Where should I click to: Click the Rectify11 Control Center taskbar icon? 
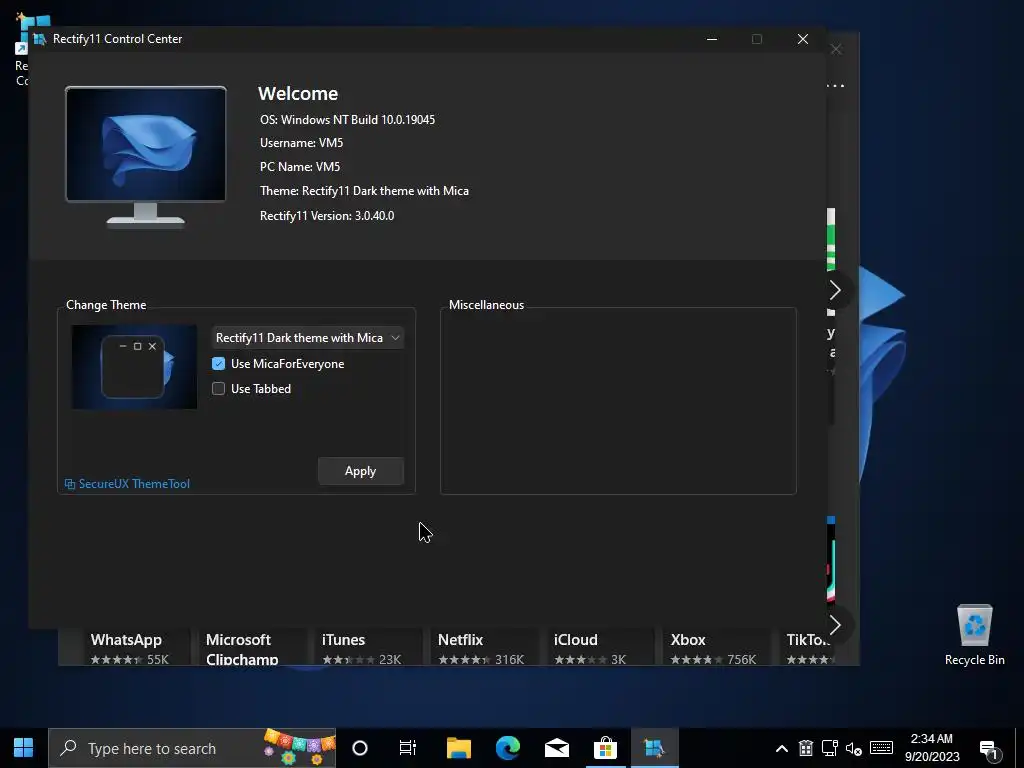coord(654,748)
